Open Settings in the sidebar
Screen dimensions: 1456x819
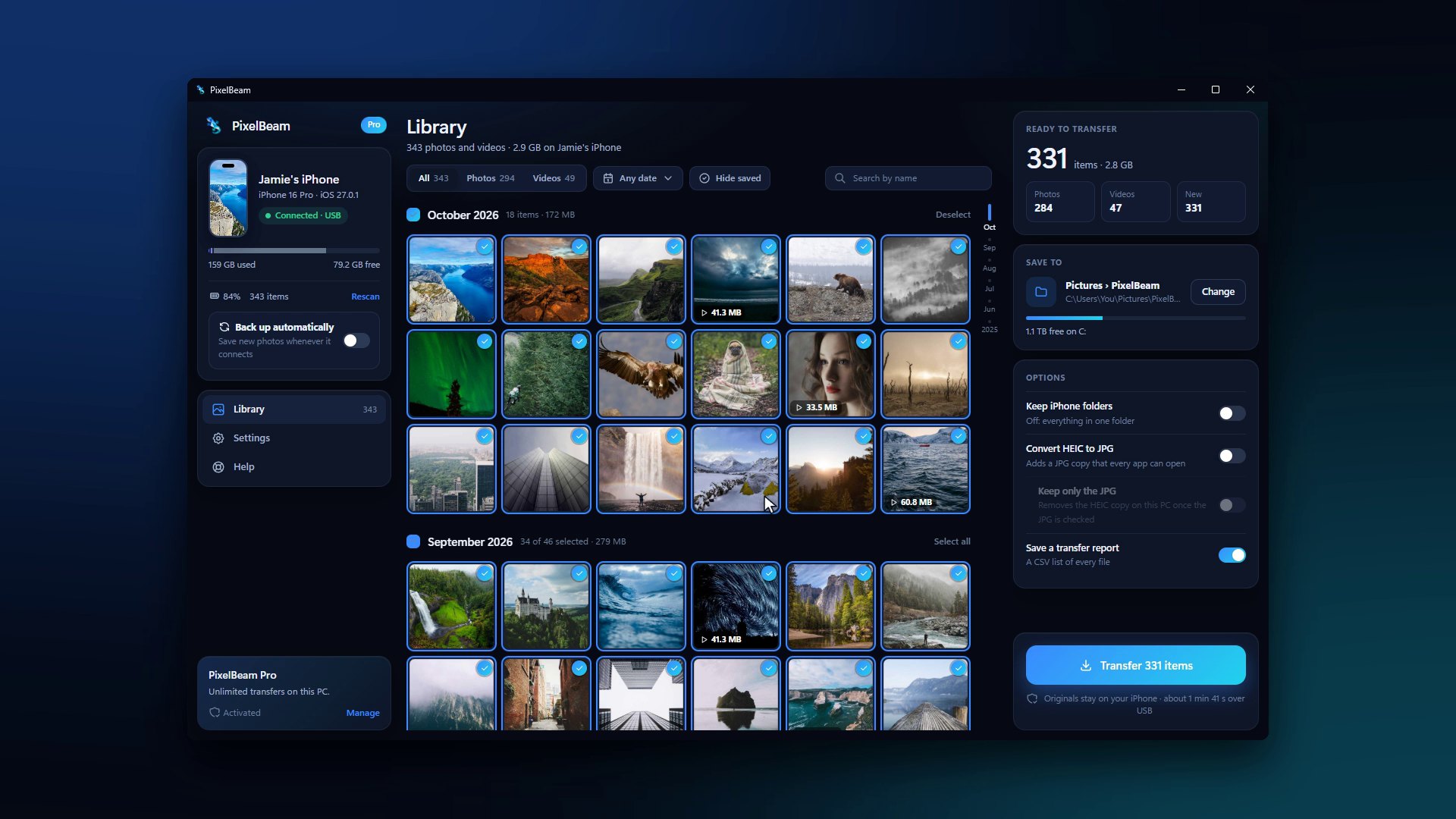pyautogui.click(x=294, y=438)
